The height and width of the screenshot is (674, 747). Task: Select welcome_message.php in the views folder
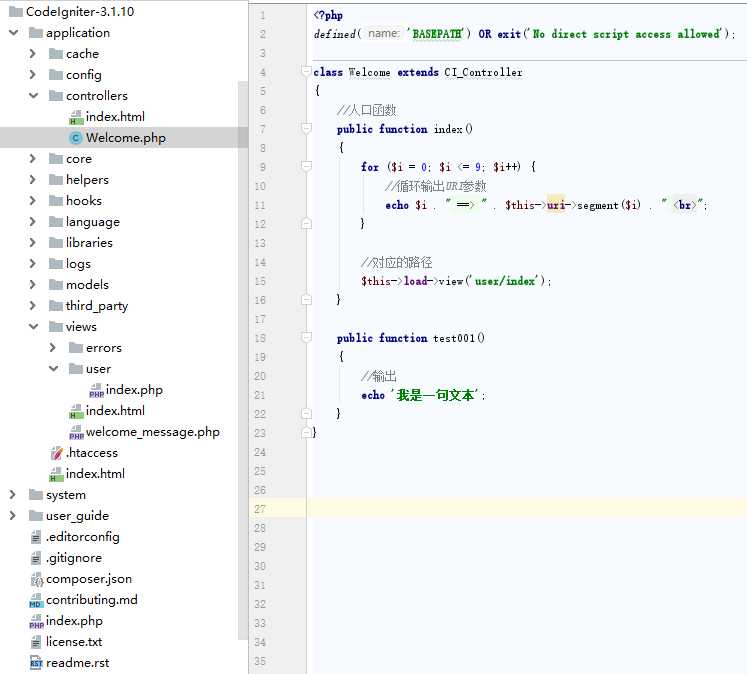point(152,432)
